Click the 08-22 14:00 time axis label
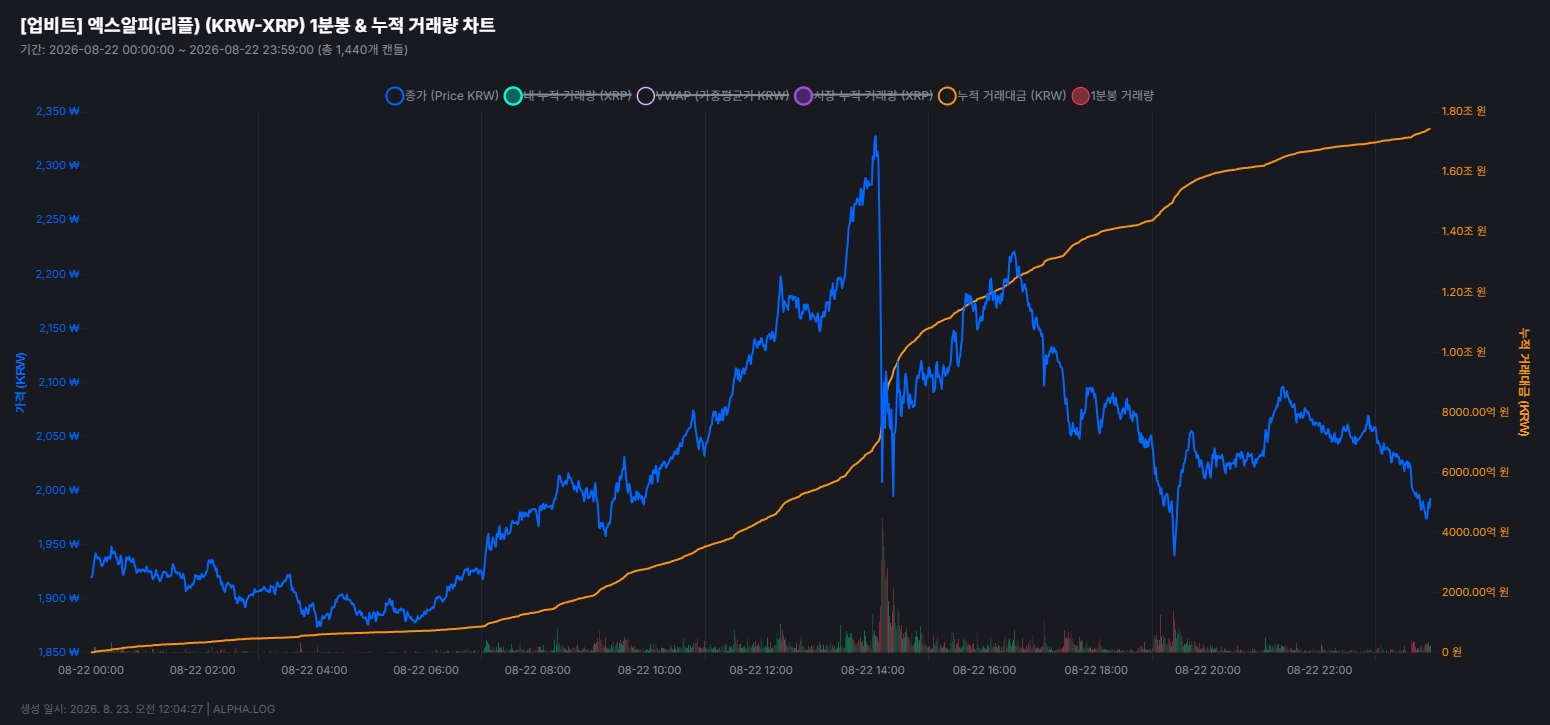 click(x=873, y=670)
